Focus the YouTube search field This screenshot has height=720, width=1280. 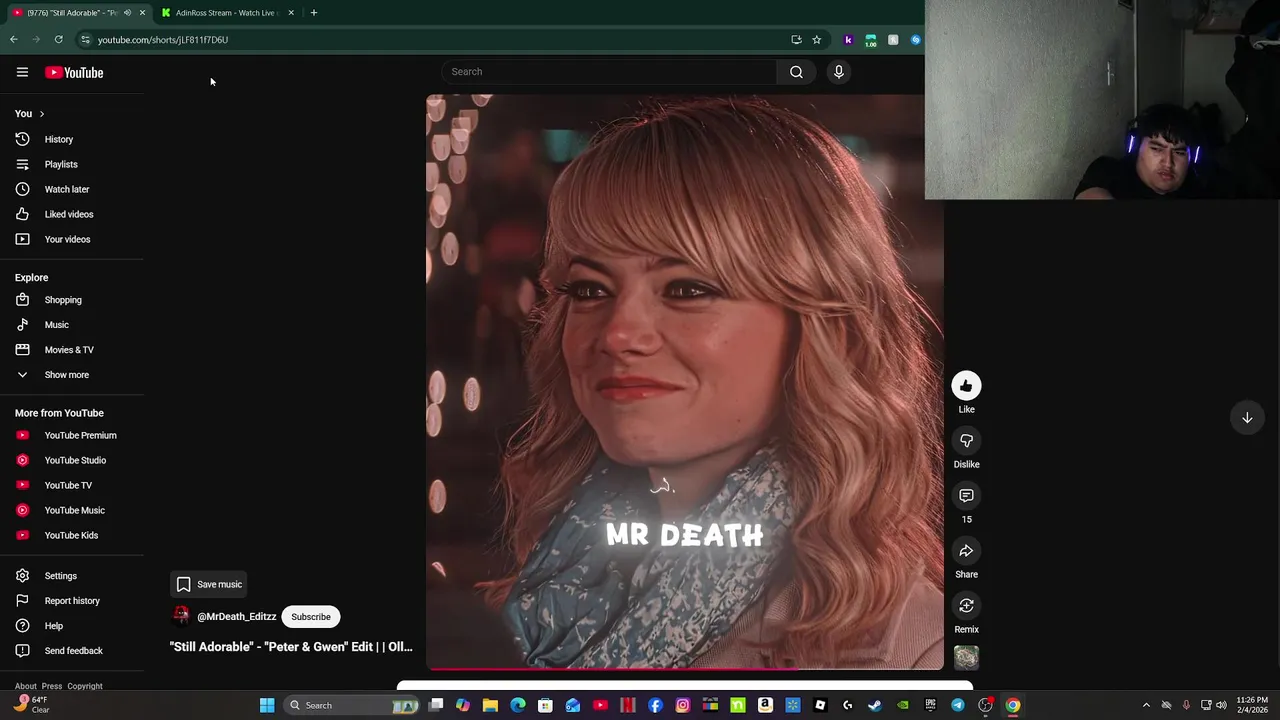(x=610, y=72)
